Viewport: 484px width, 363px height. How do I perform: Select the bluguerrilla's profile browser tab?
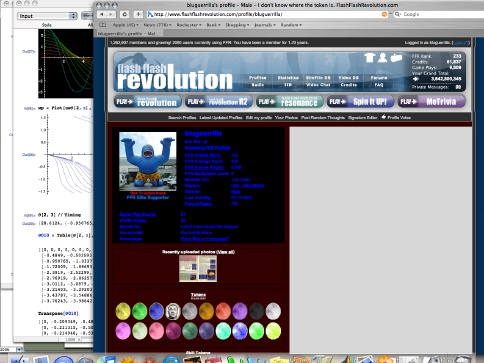(x=127, y=33)
